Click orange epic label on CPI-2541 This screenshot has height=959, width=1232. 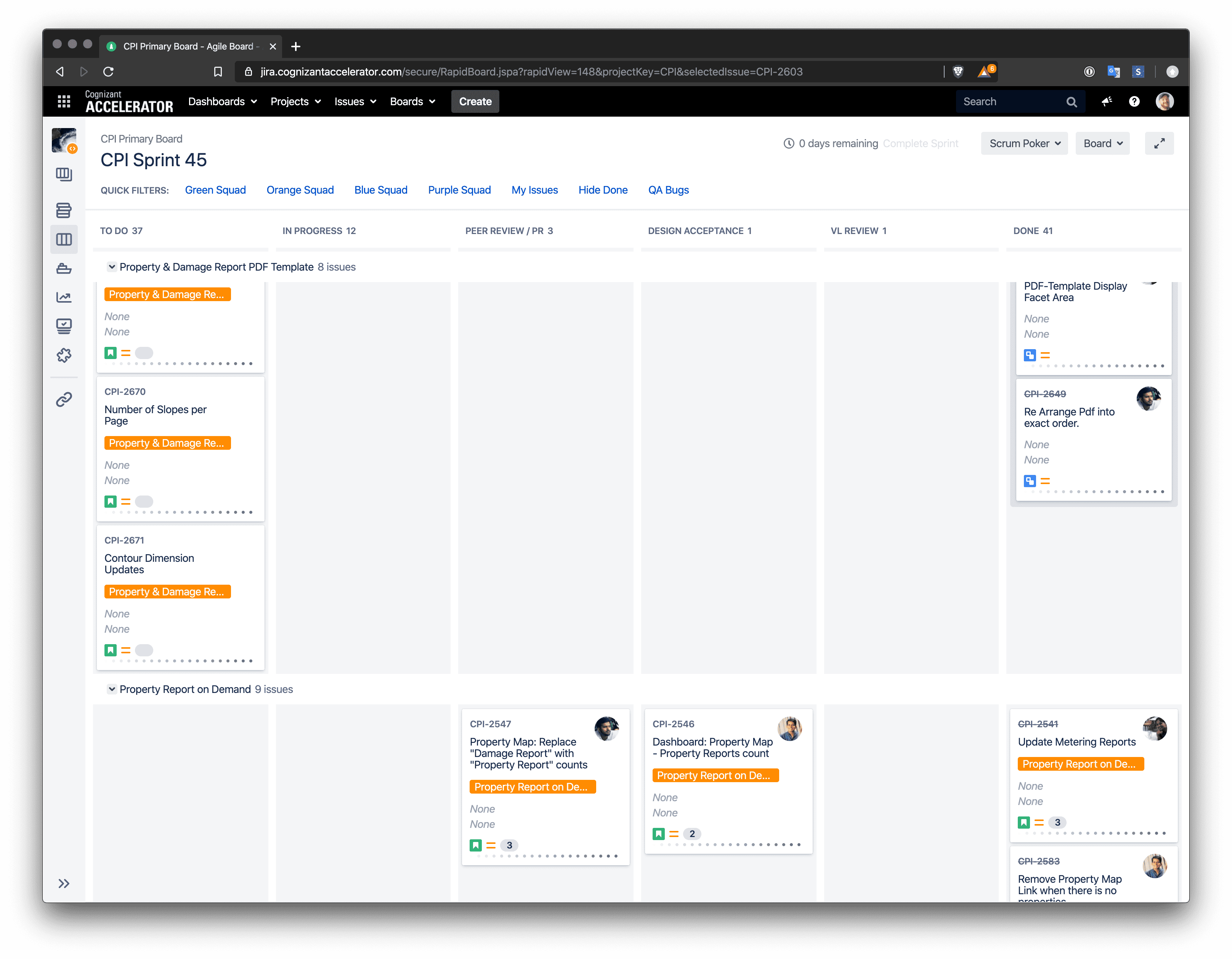point(1080,764)
